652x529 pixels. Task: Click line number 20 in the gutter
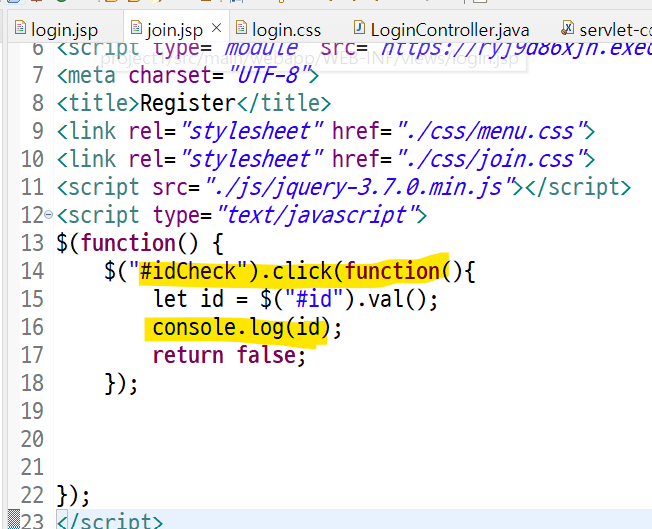[x=32, y=439]
